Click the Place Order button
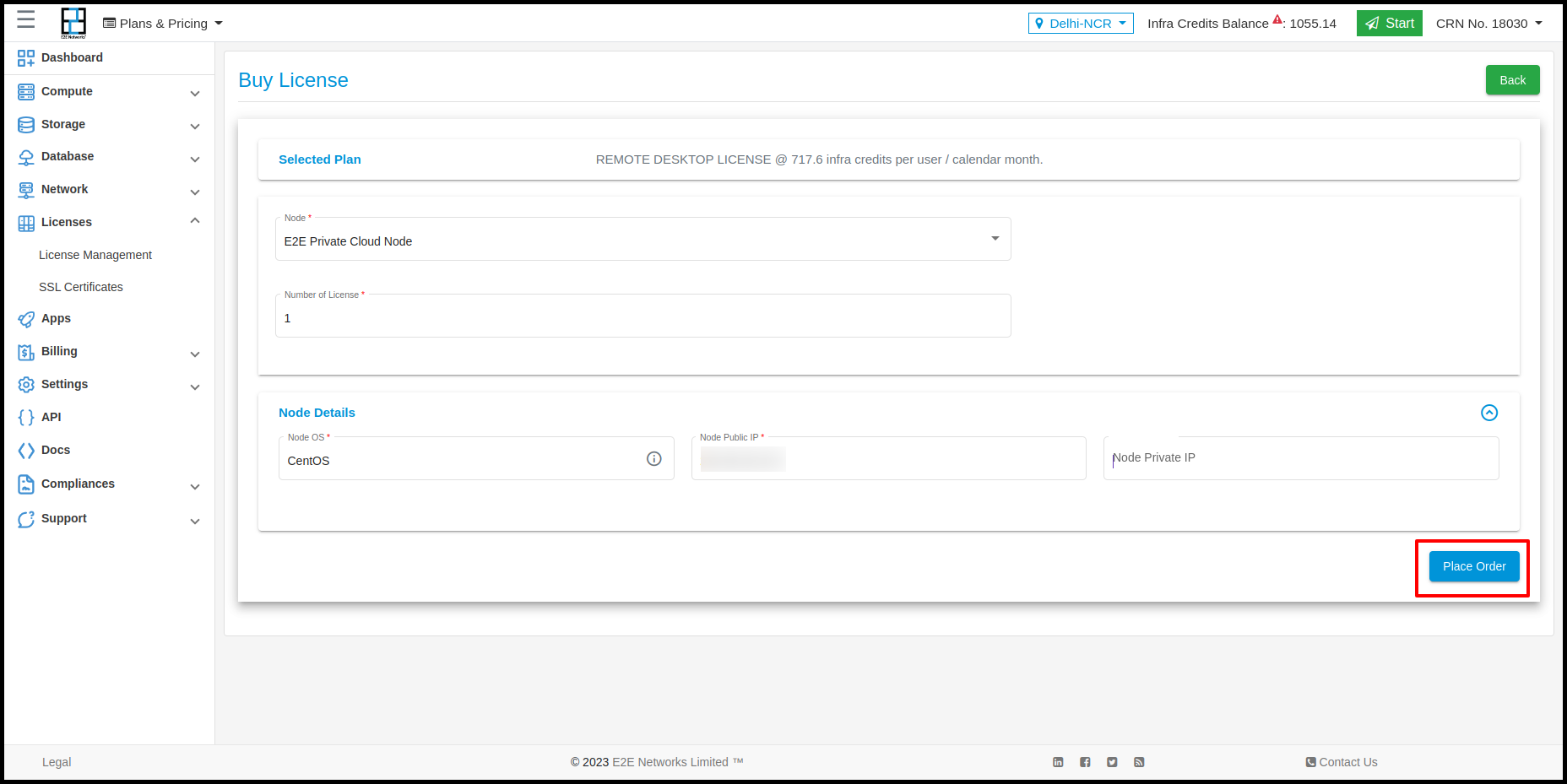Image resolution: width=1567 pixels, height=784 pixels. (x=1474, y=566)
